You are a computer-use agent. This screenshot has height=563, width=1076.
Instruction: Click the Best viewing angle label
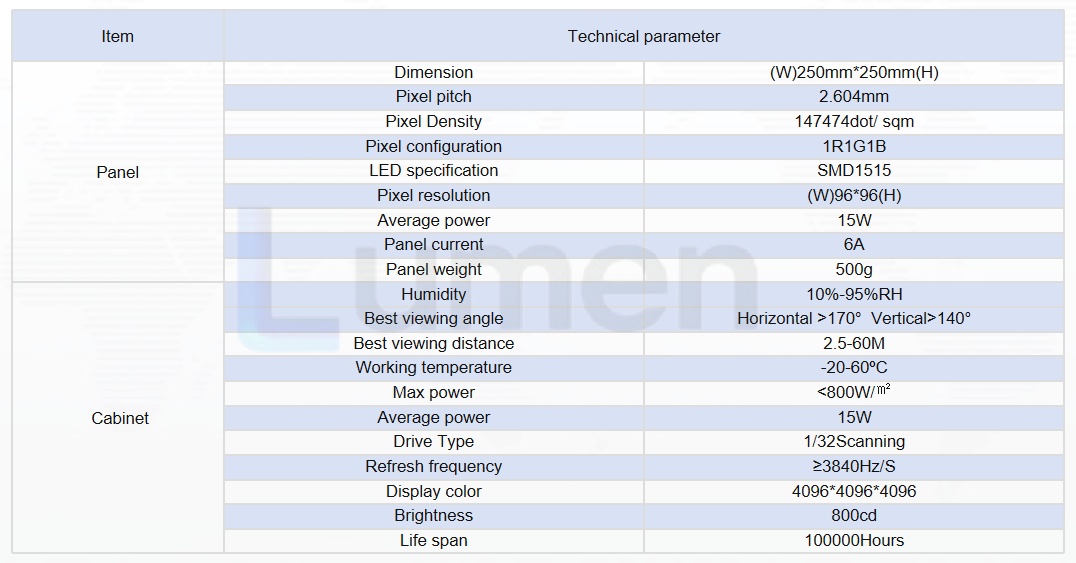click(434, 319)
